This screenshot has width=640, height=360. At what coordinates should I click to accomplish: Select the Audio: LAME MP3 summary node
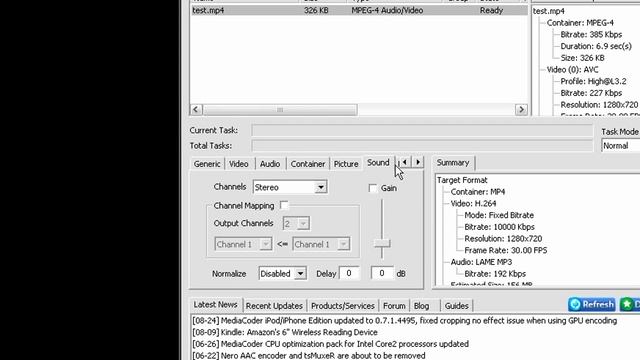click(481, 262)
